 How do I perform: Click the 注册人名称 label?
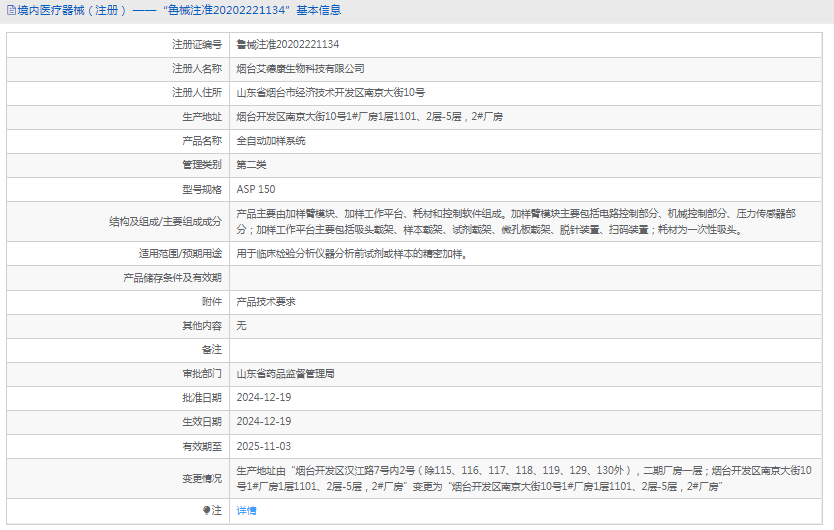(x=197, y=69)
